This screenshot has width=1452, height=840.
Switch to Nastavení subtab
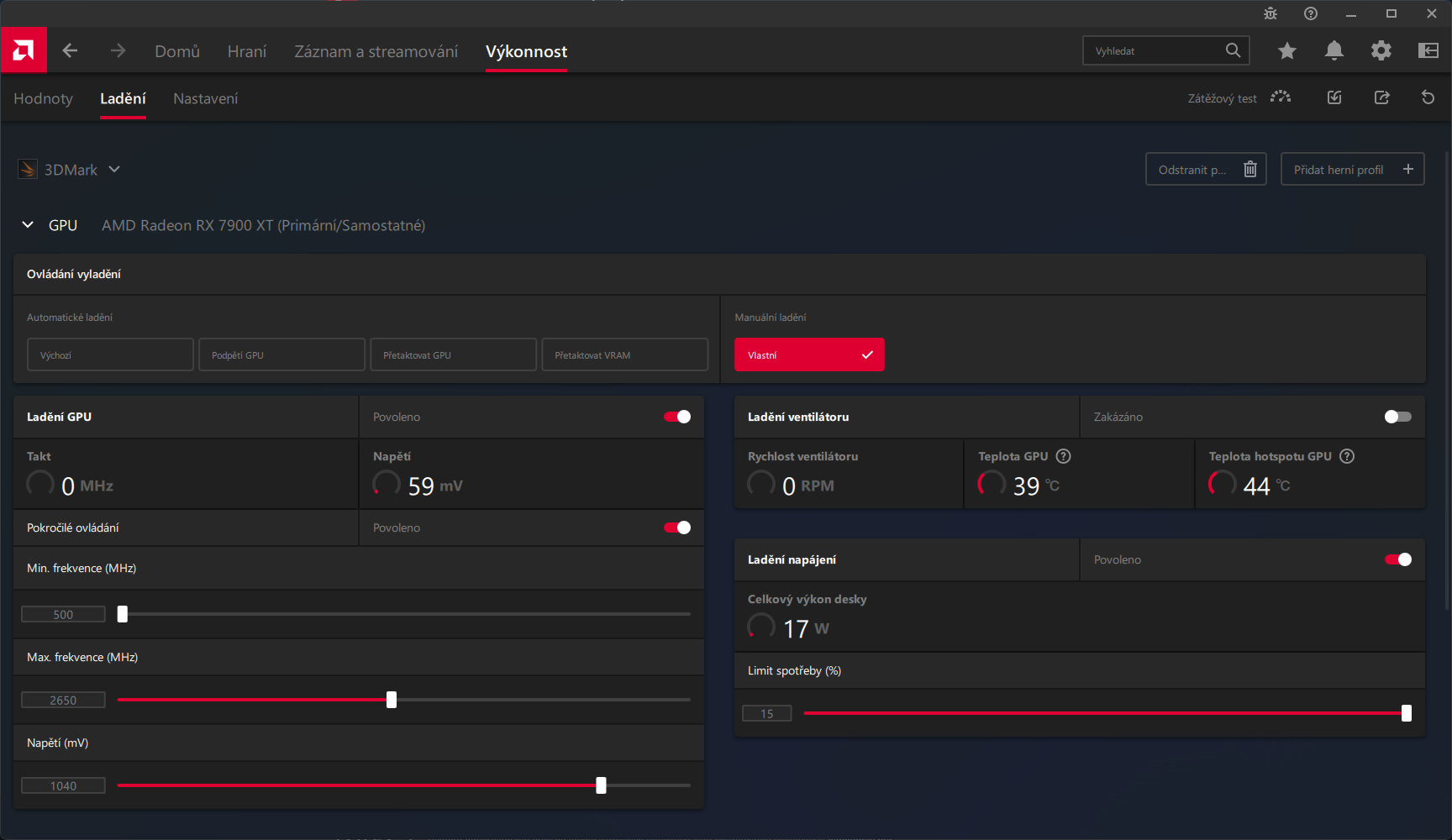pos(205,98)
